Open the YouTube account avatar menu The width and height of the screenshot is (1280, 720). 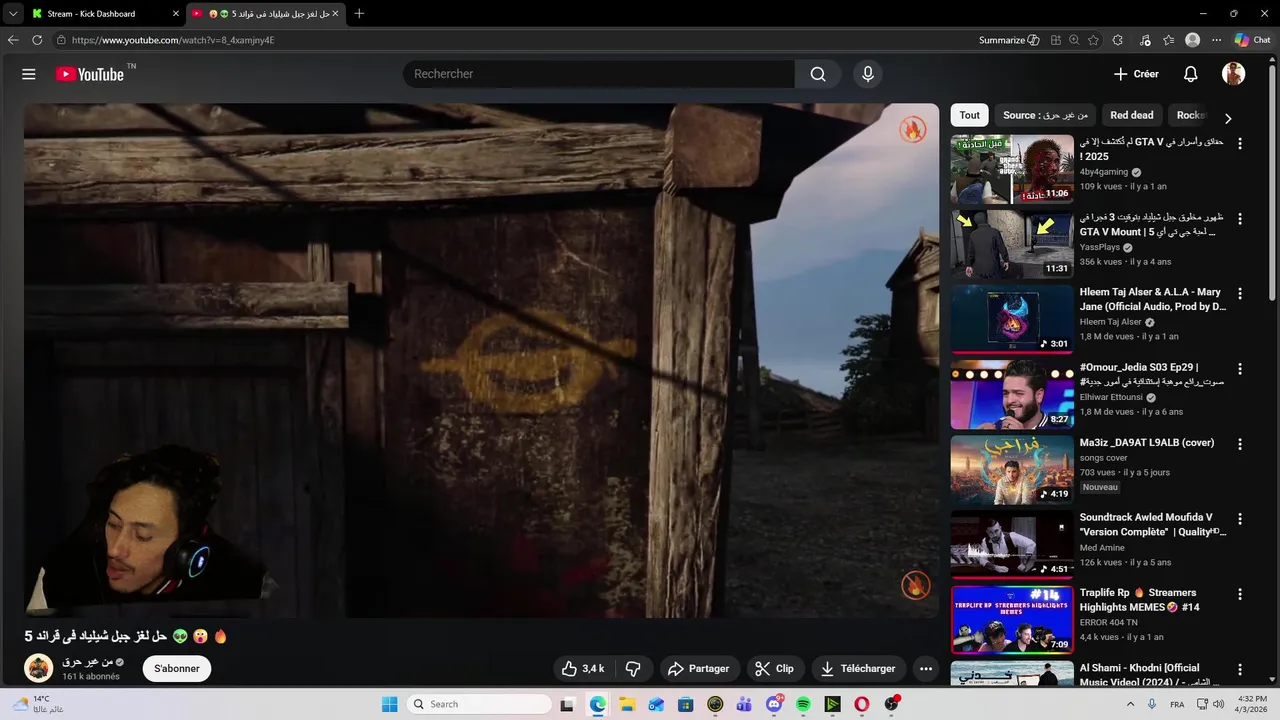click(1233, 74)
